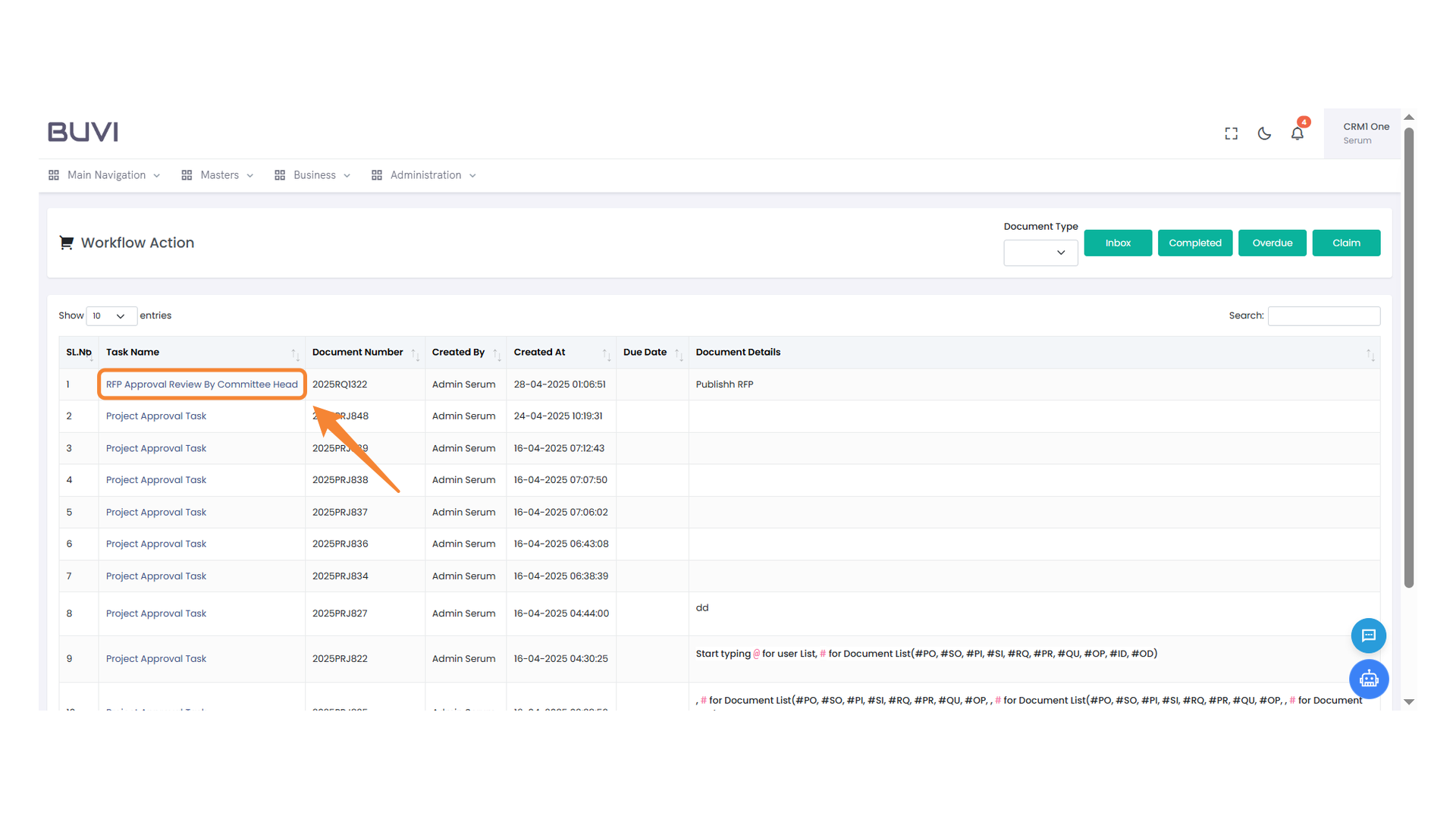This screenshot has height=819, width=1456.
Task: Click the Overdue button
Action: (x=1272, y=243)
